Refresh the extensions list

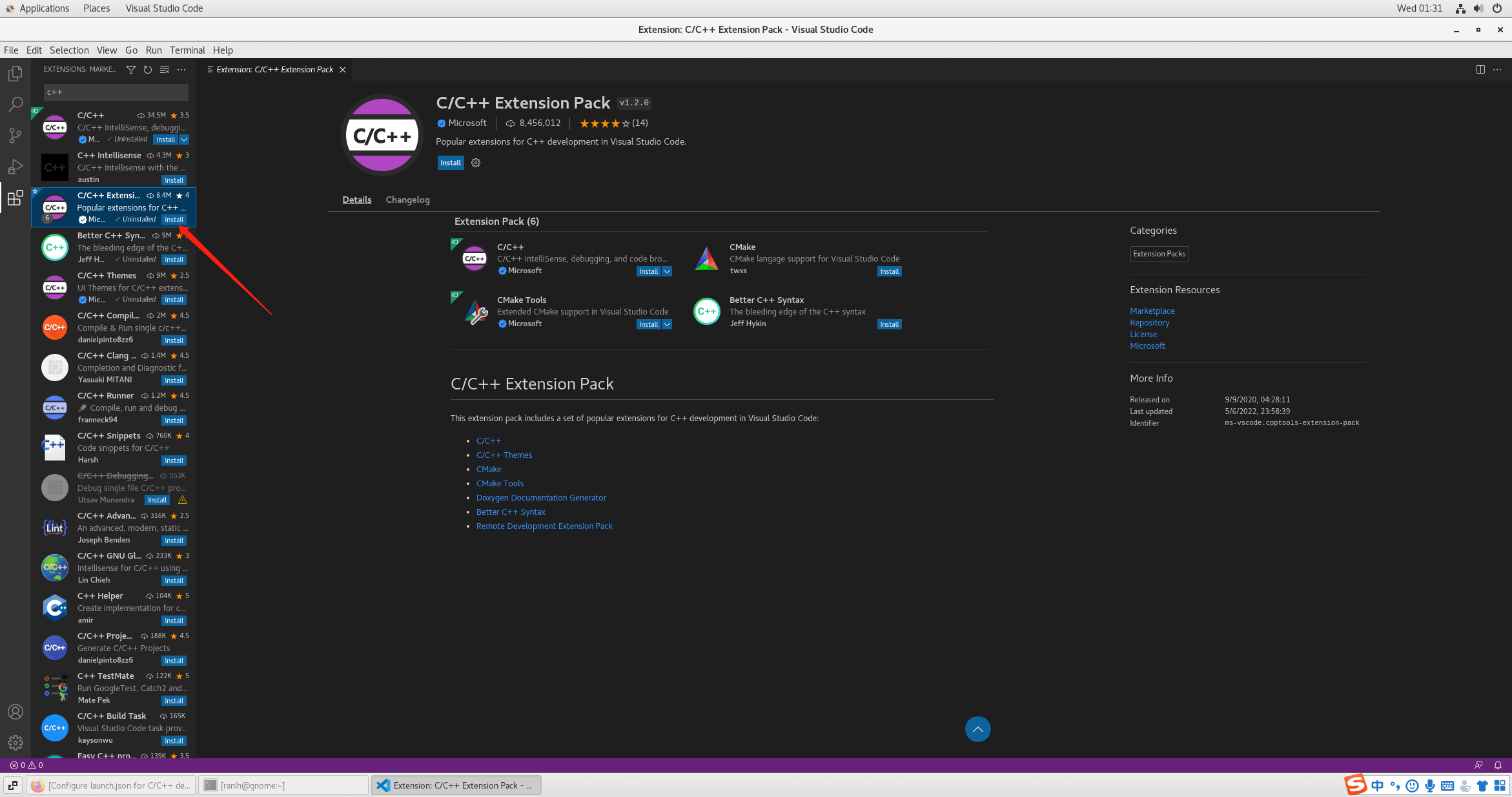point(148,70)
